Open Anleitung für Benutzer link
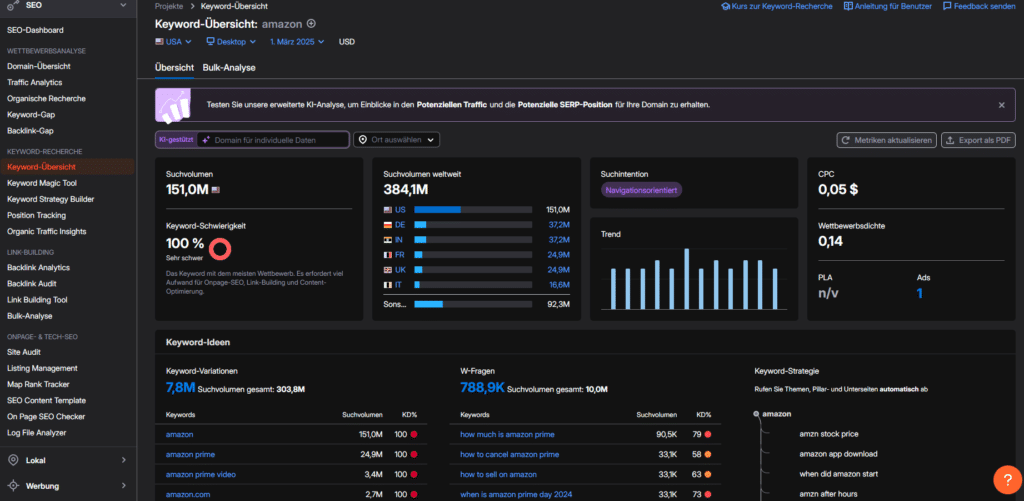This screenshot has height=501, width=1024. (888, 6)
